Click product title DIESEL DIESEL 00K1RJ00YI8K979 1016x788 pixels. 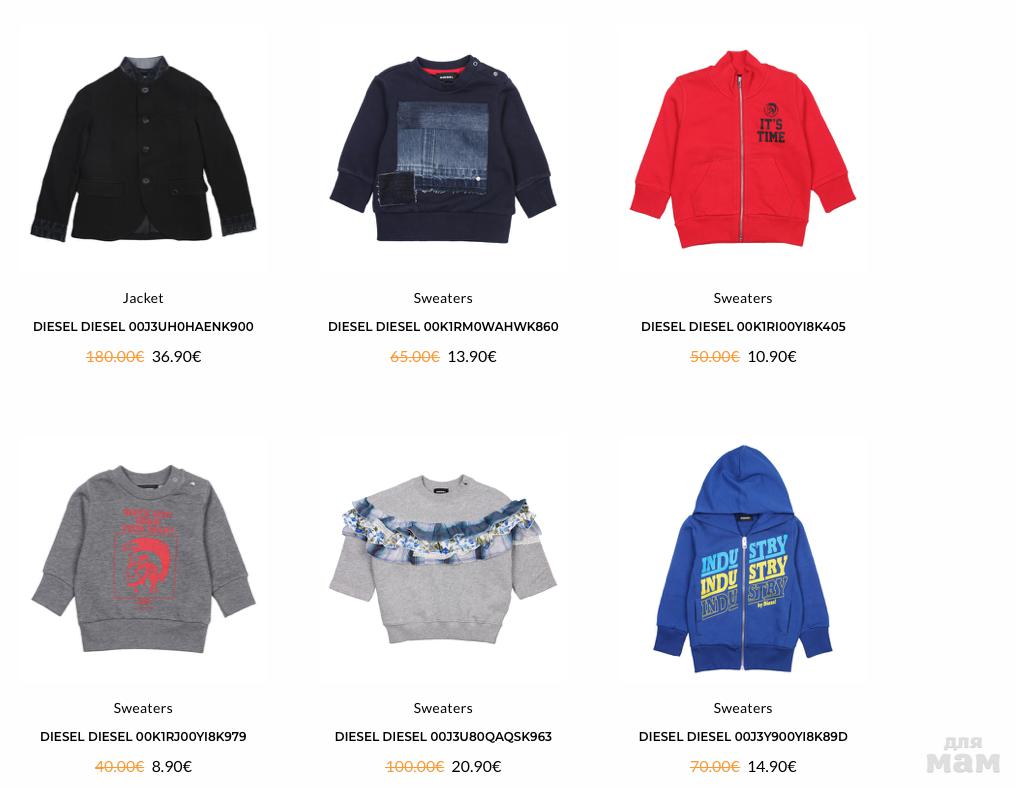143,737
